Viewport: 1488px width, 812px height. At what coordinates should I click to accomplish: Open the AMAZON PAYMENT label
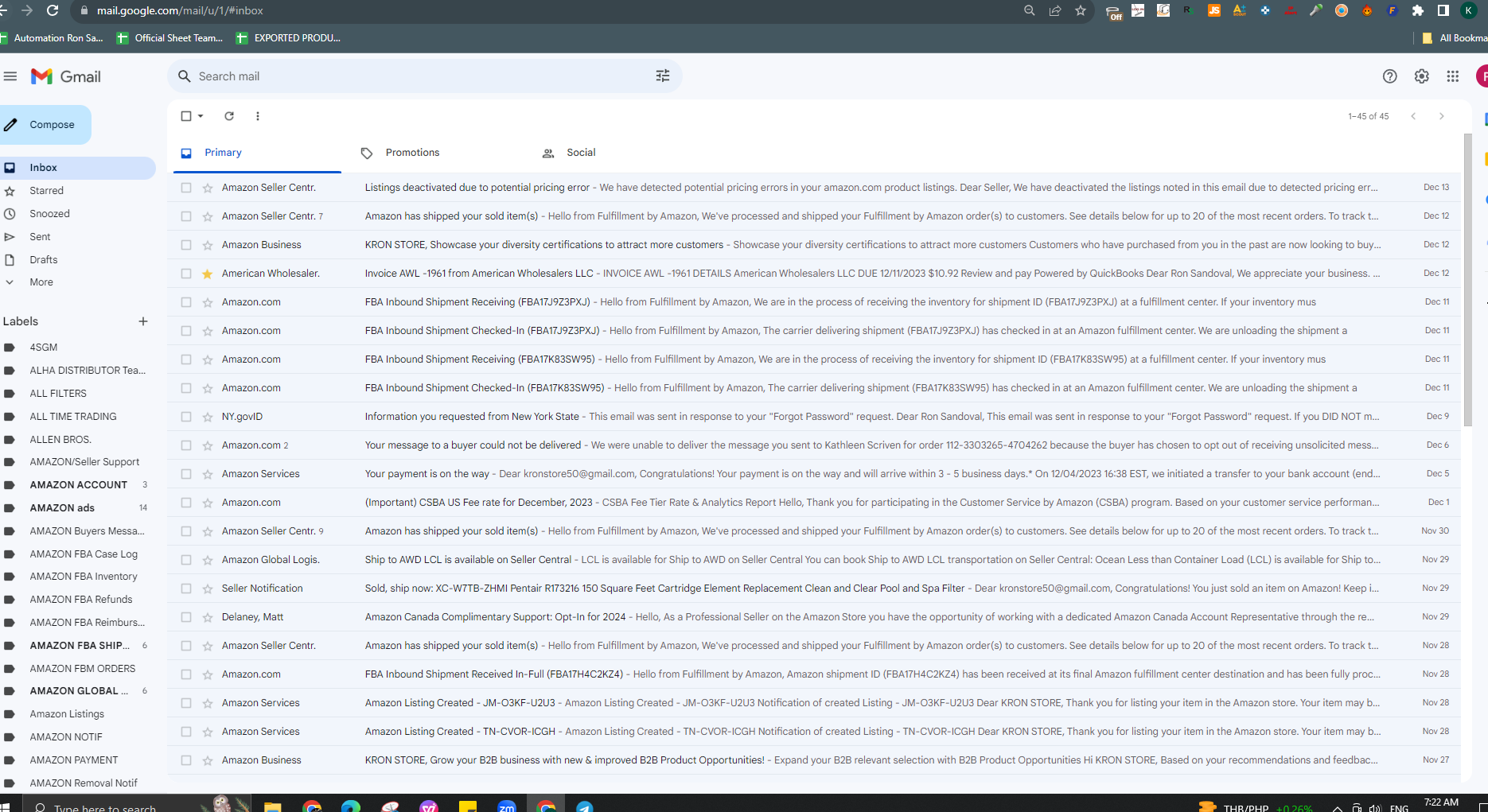click(74, 760)
